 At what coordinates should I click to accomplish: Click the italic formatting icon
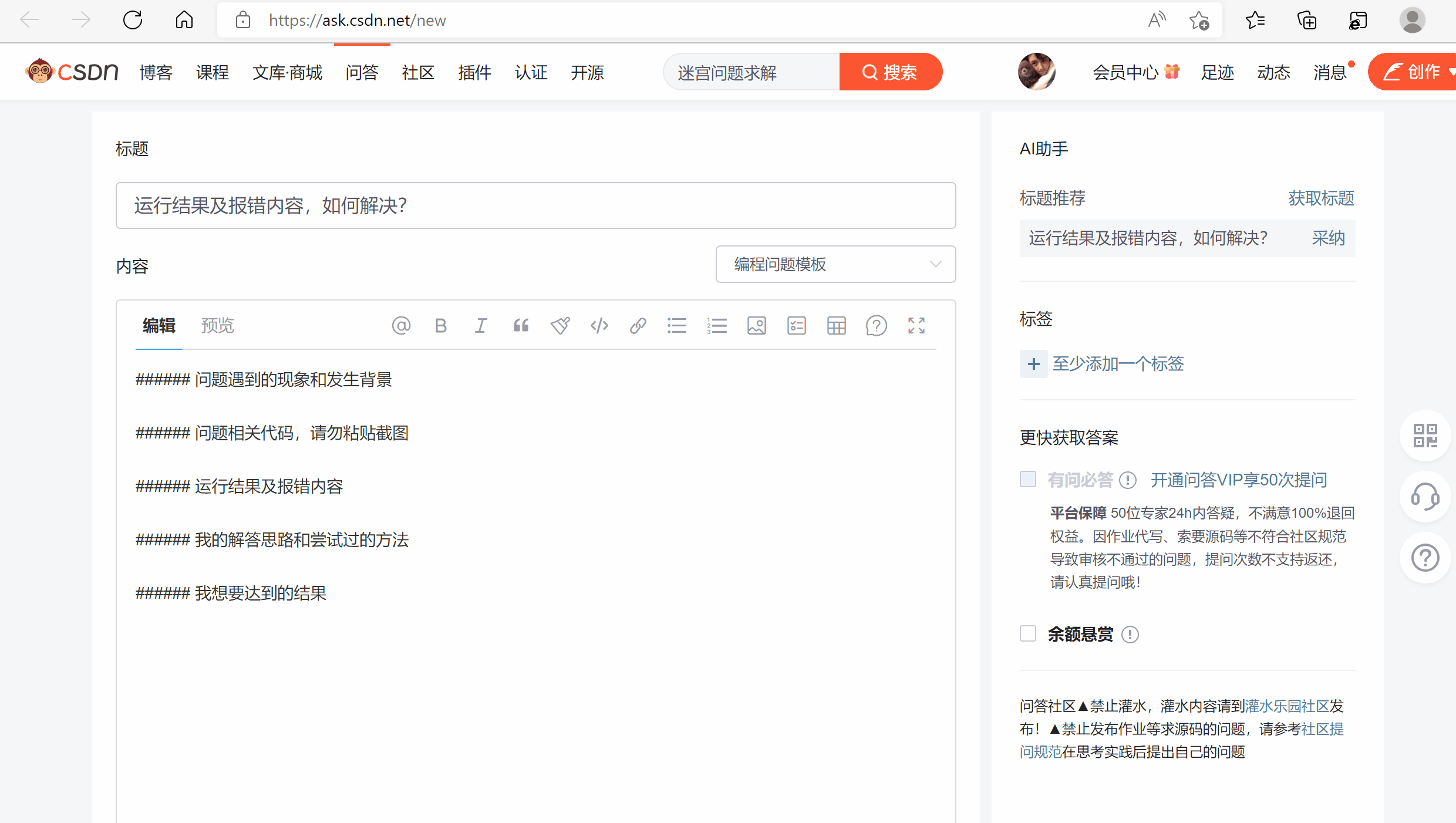pos(481,326)
